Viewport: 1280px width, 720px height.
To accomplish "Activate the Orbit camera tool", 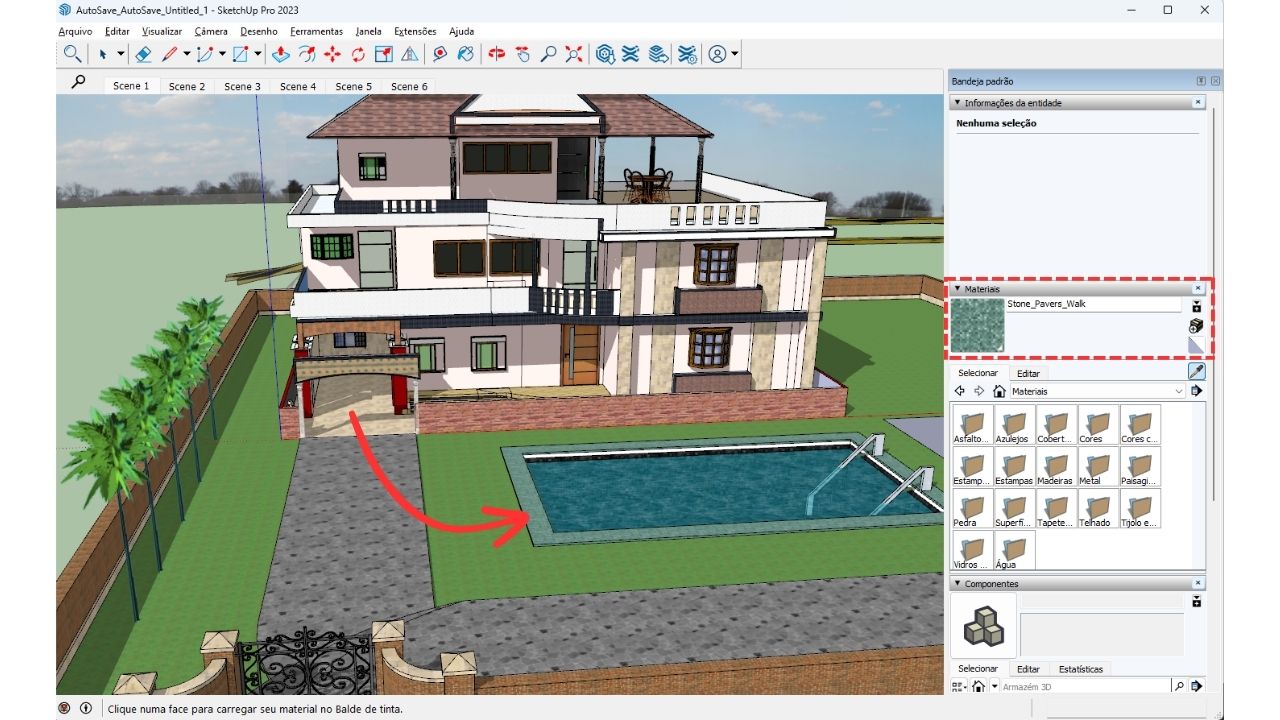I will (497, 54).
